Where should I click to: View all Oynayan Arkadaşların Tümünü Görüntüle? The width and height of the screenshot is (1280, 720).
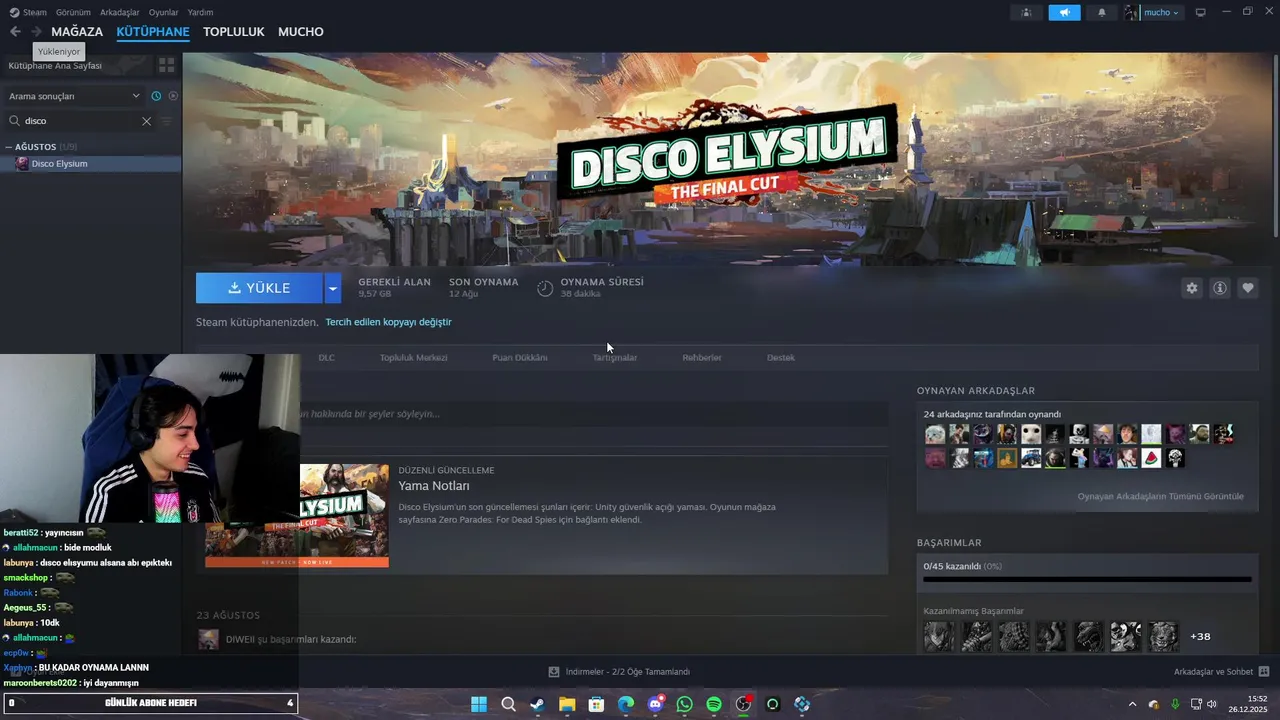pos(1160,496)
